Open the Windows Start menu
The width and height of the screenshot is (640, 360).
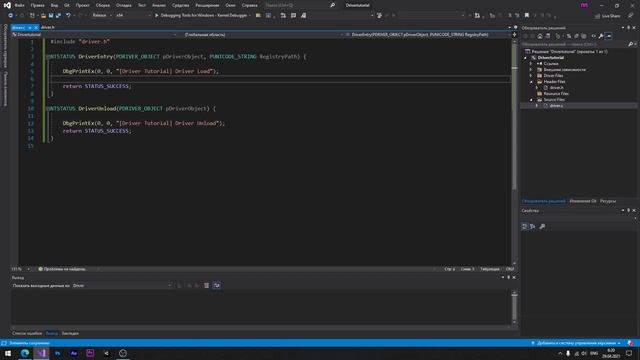(8, 353)
